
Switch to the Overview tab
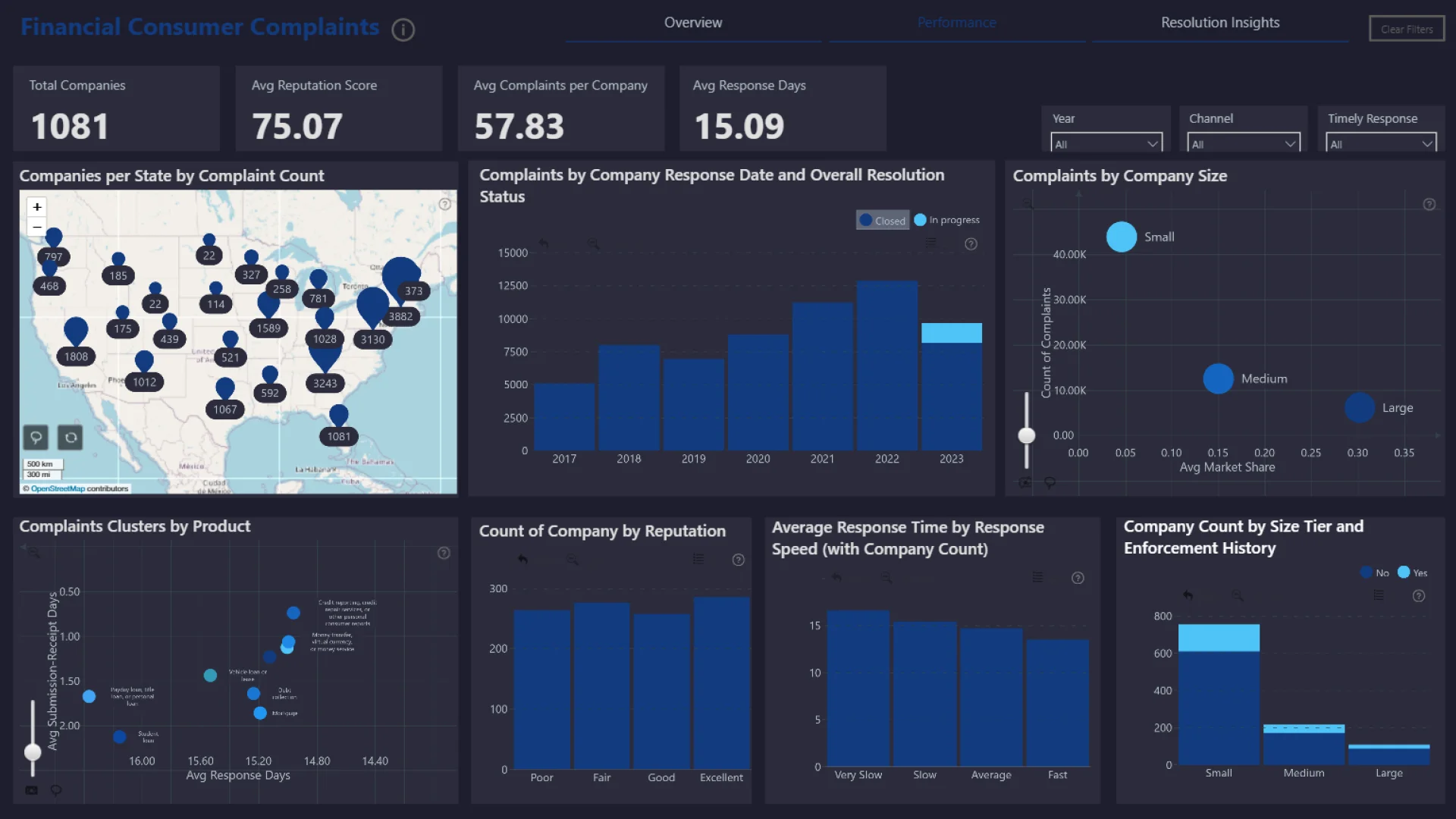coord(693,23)
